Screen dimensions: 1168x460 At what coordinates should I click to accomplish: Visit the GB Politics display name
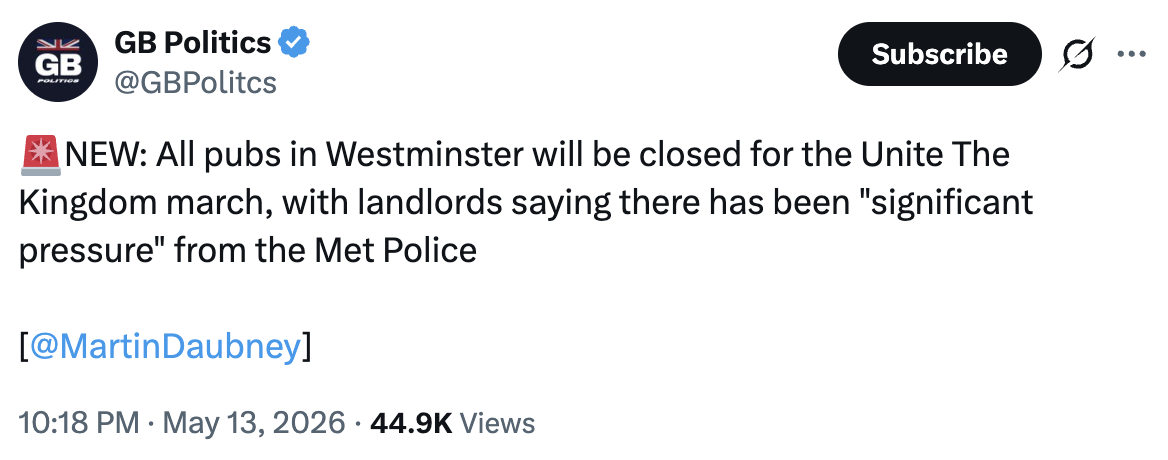pyautogui.click(x=193, y=43)
